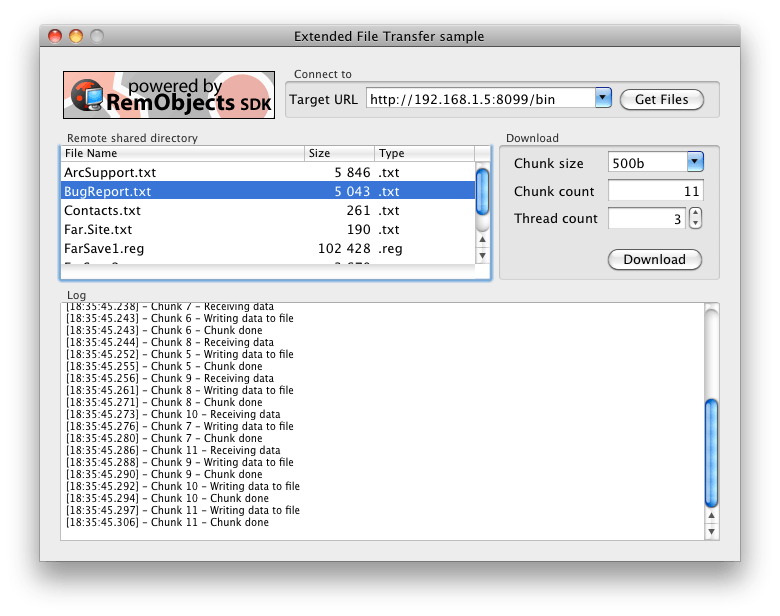The image size is (780, 616).
Task: Click the file list scroll up arrow
Action: tap(482, 239)
